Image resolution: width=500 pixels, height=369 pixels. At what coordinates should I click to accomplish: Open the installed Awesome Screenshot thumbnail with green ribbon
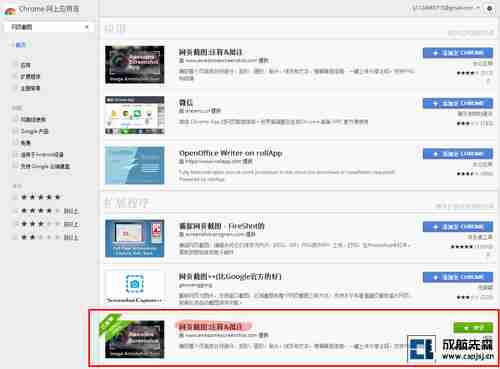[x=135, y=339]
